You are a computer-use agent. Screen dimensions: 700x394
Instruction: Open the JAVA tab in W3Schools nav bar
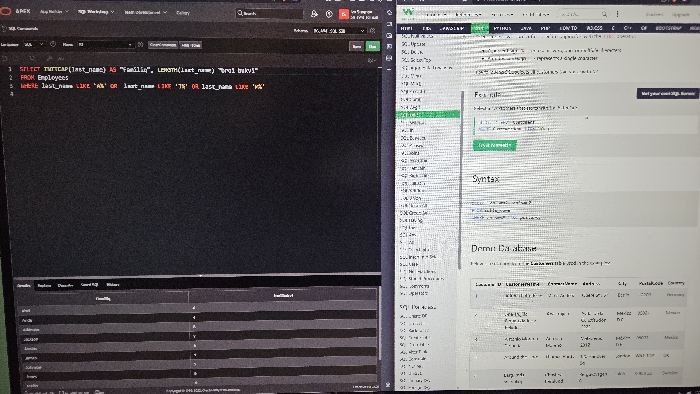526,28
